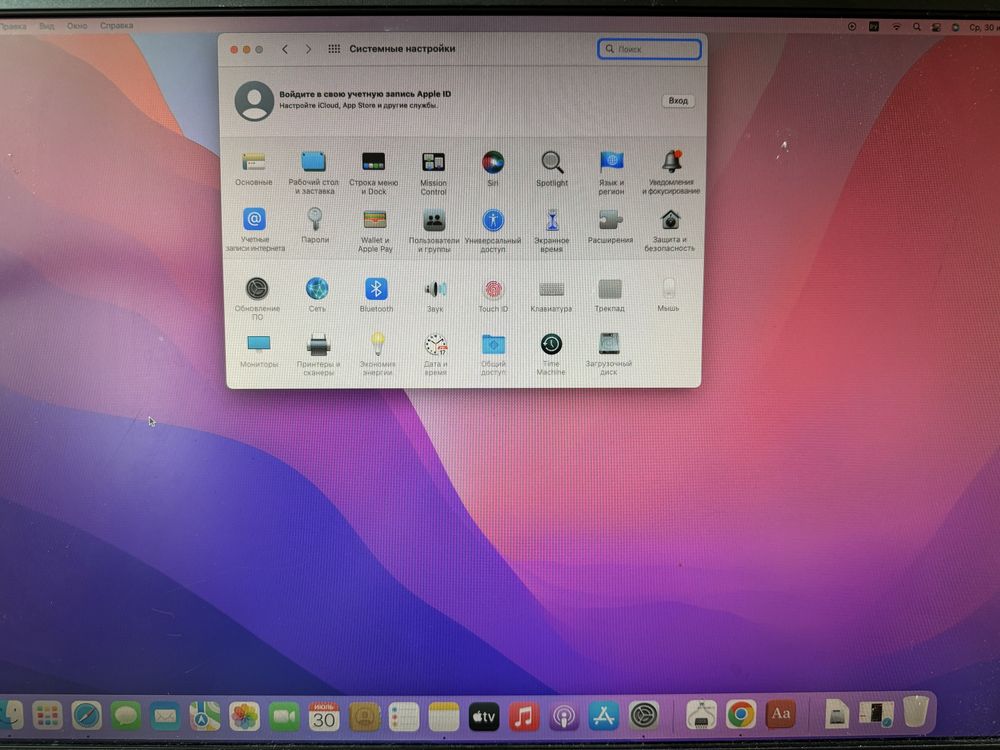Open the Вид menu
The width and height of the screenshot is (1000, 750).
[x=47, y=26]
